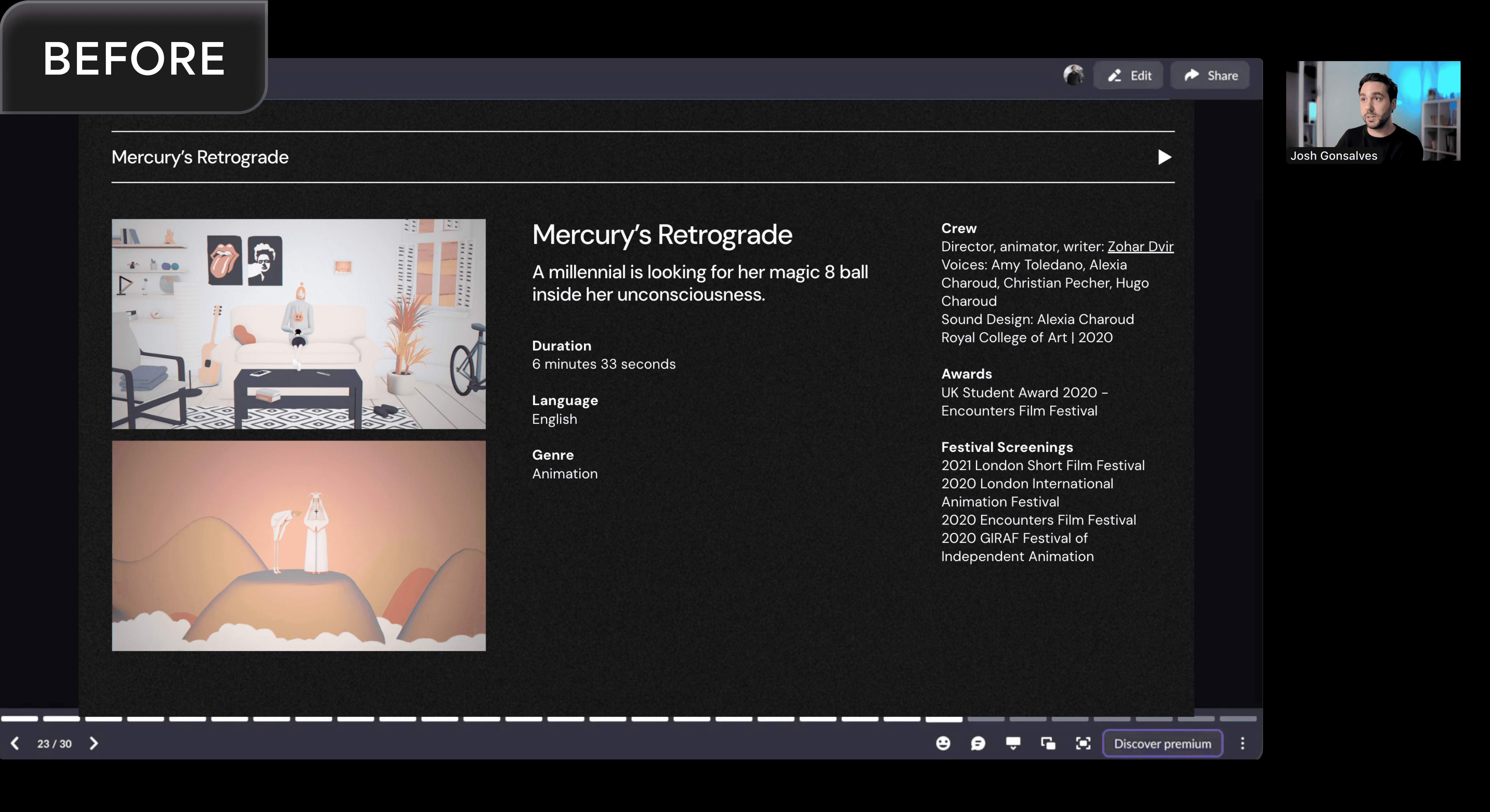Screen dimensions: 1490x812
Task: Click the living room animation still
Action: point(298,324)
